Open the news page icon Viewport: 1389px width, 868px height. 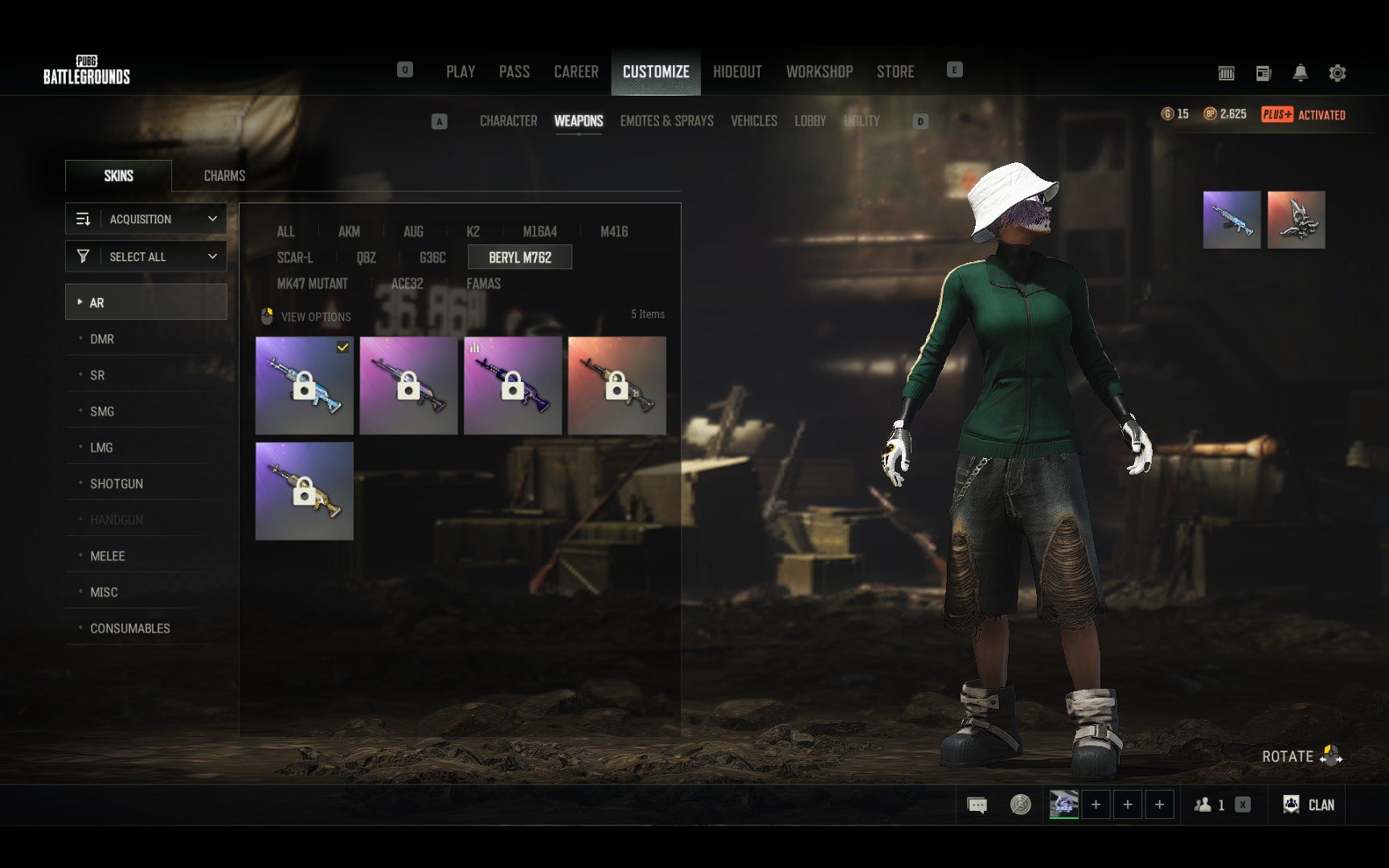click(1263, 73)
